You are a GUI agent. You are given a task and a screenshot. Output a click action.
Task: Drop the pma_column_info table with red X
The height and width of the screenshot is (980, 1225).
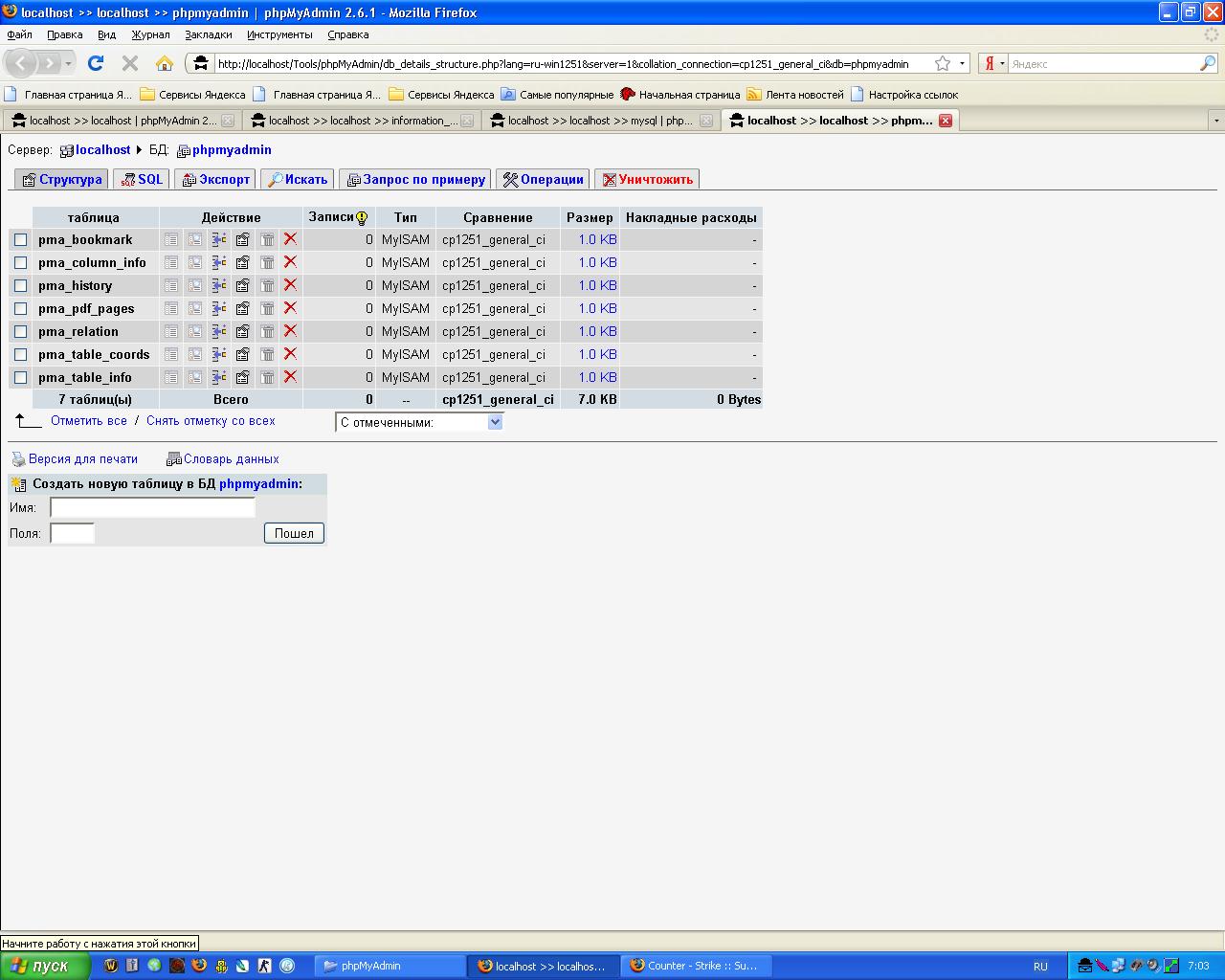tap(290, 262)
